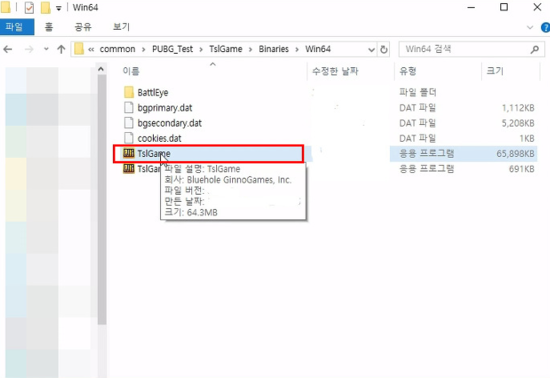Screen dimensions: 550x378
Task: Expand the ribbon chevron
Action: point(530,27)
